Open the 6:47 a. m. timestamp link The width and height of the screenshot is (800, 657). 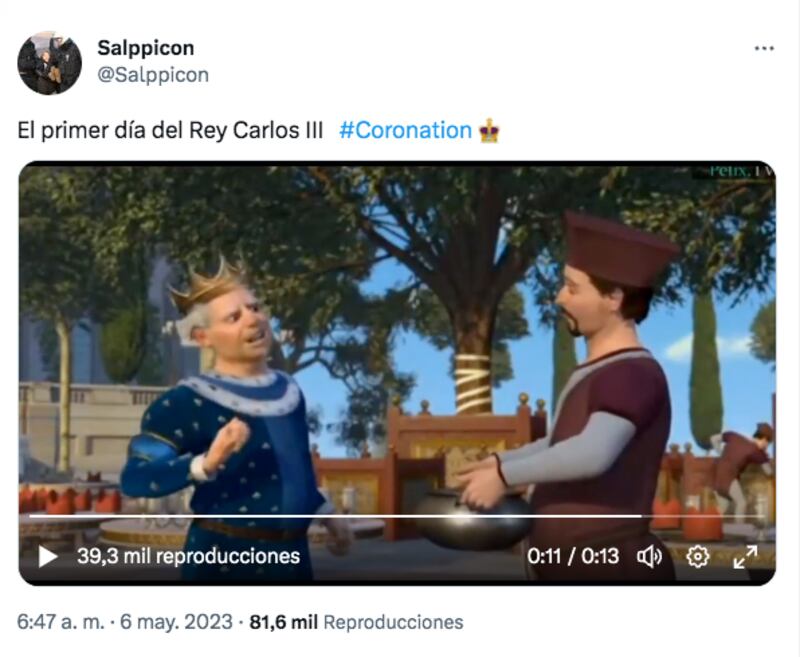[61, 622]
